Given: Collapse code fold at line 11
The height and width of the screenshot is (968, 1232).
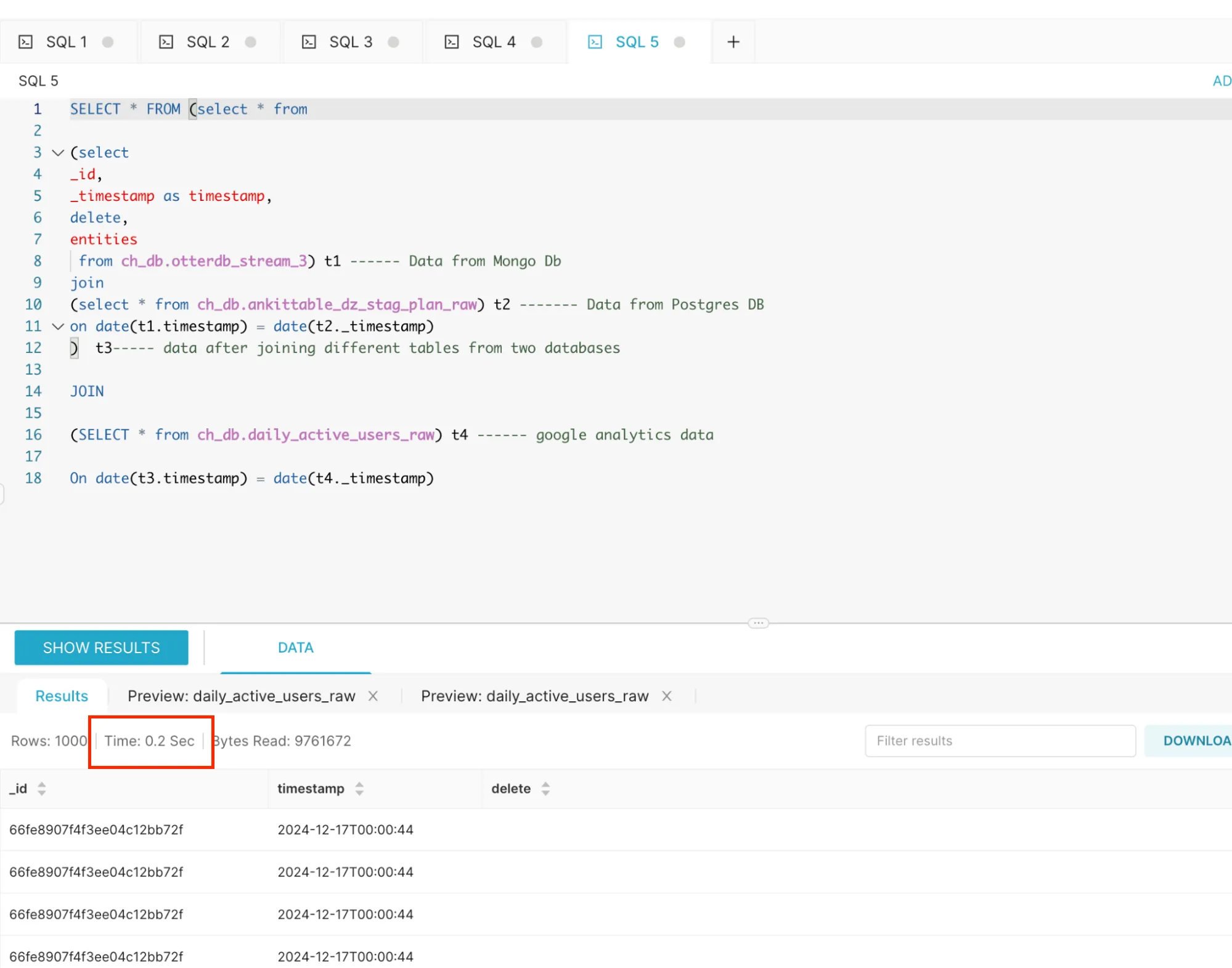Looking at the screenshot, I should pyautogui.click(x=58, y=326).
